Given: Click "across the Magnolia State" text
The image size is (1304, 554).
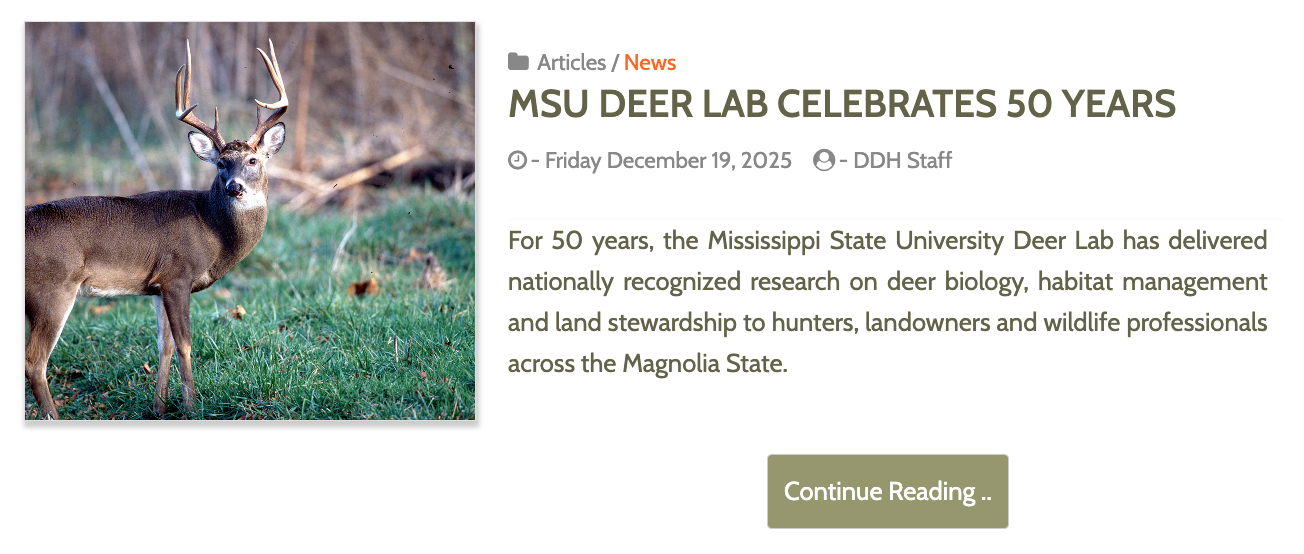Looking at the screenshot, I should [647, 363].
